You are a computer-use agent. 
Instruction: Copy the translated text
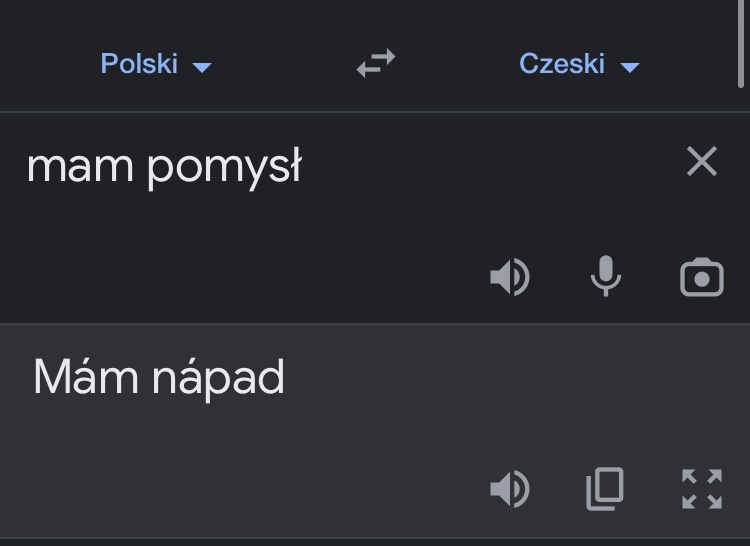pyautogui.click(x=605, y=489)
